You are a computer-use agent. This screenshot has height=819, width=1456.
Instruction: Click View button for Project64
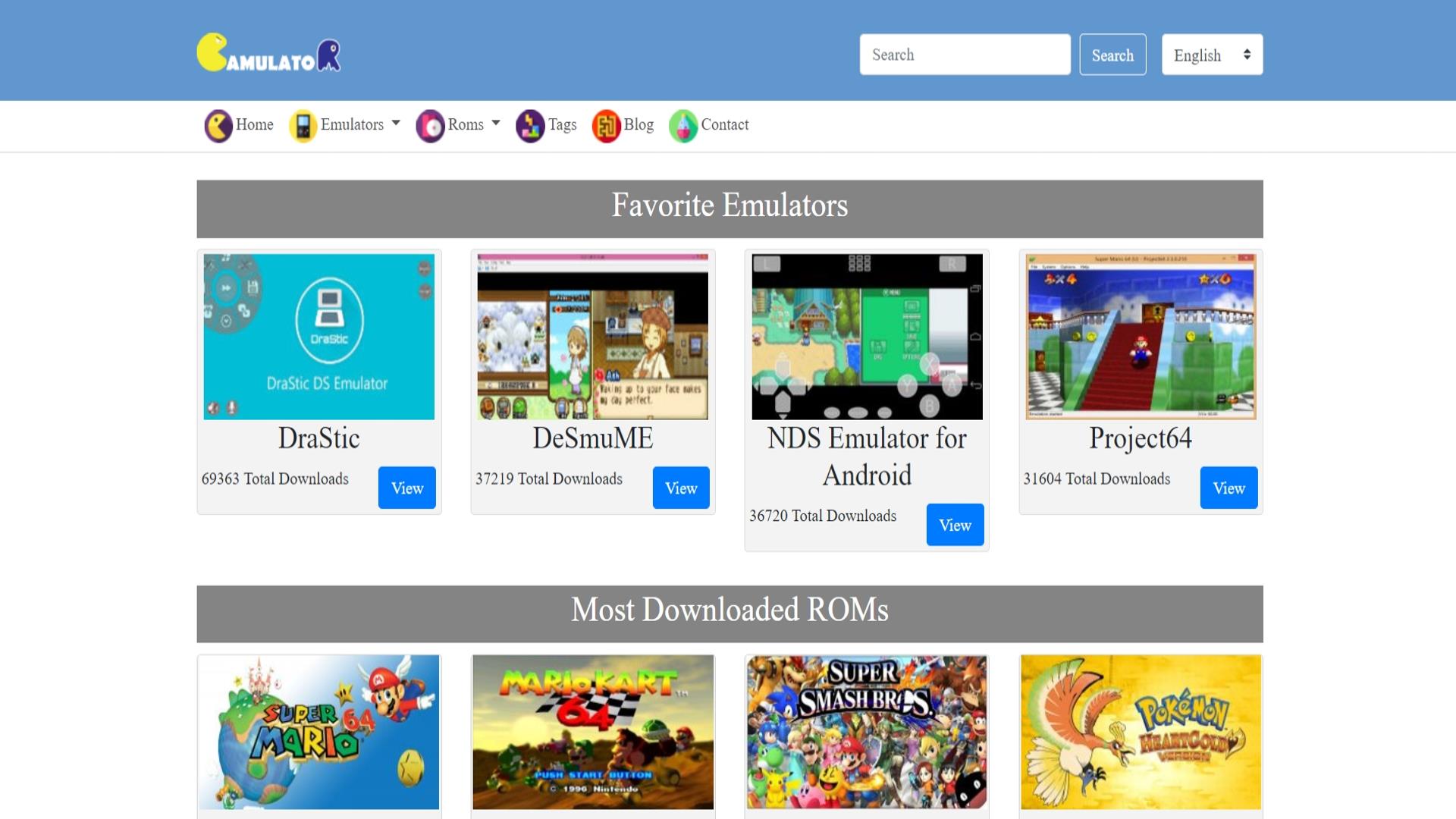pos(1228,487)
